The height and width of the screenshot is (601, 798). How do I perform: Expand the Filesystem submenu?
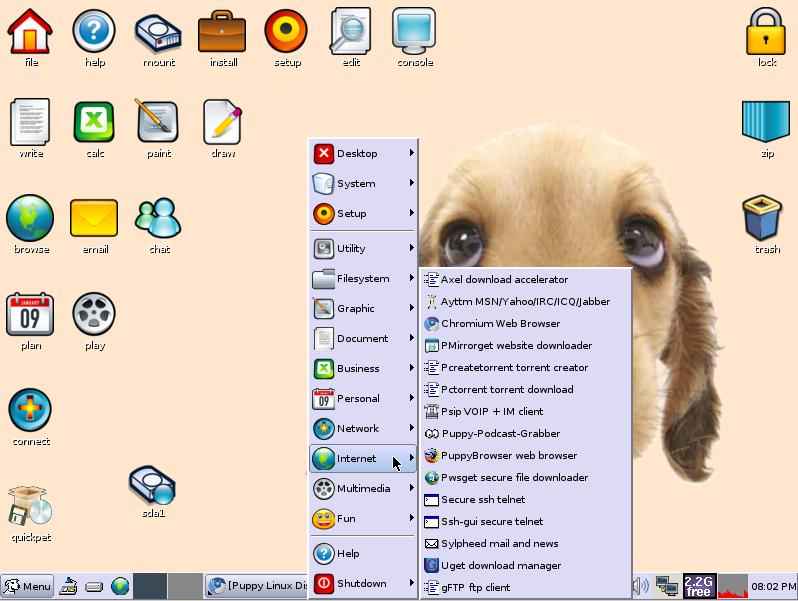pyautogui.click(x=363, y=278)
